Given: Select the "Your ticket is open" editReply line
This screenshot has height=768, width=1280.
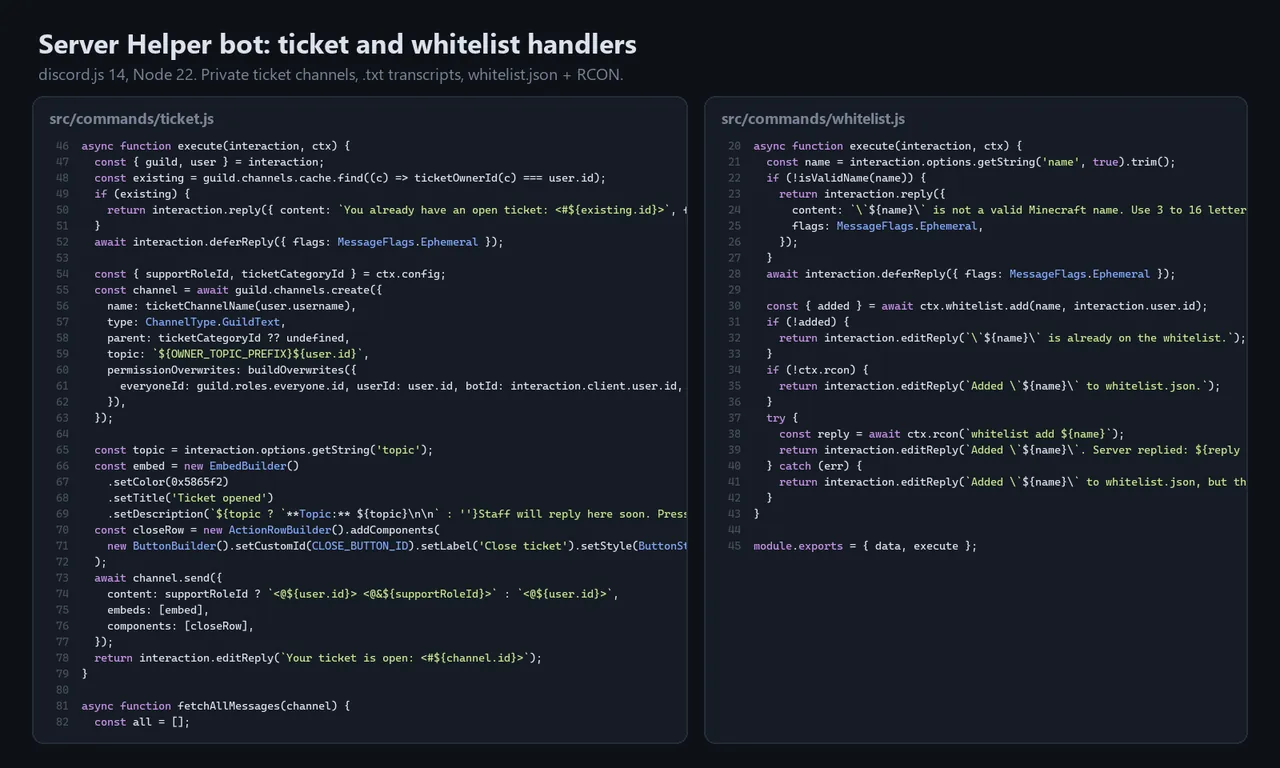Looking at the screenshot, I should point(318,658).
